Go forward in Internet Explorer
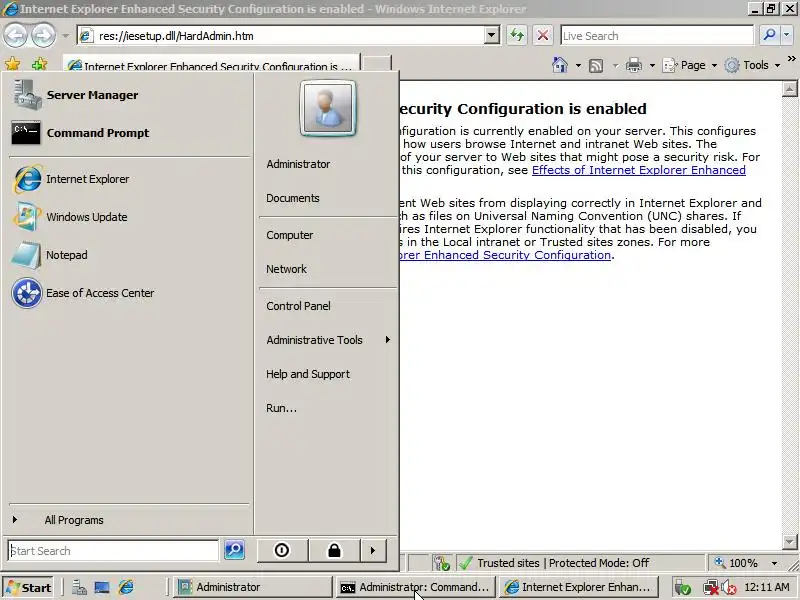 coord(43,35)
